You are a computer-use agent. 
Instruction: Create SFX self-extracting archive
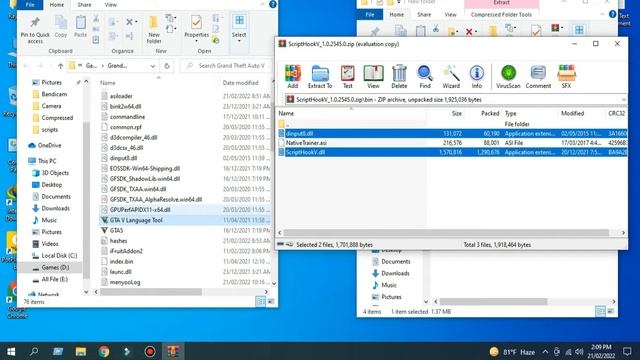pyautogui.click(x=566, y=76)
